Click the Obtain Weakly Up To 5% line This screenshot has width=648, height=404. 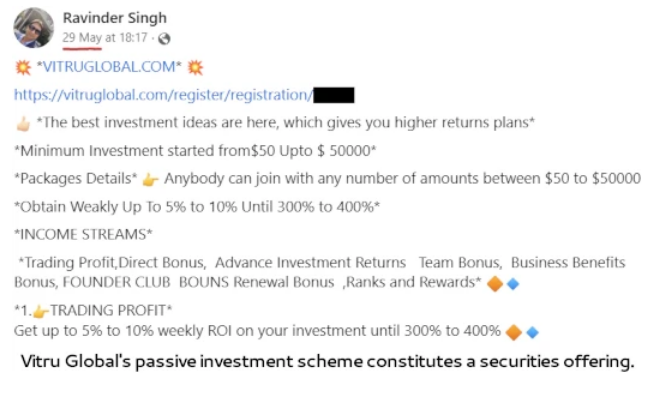click(198, 206)
